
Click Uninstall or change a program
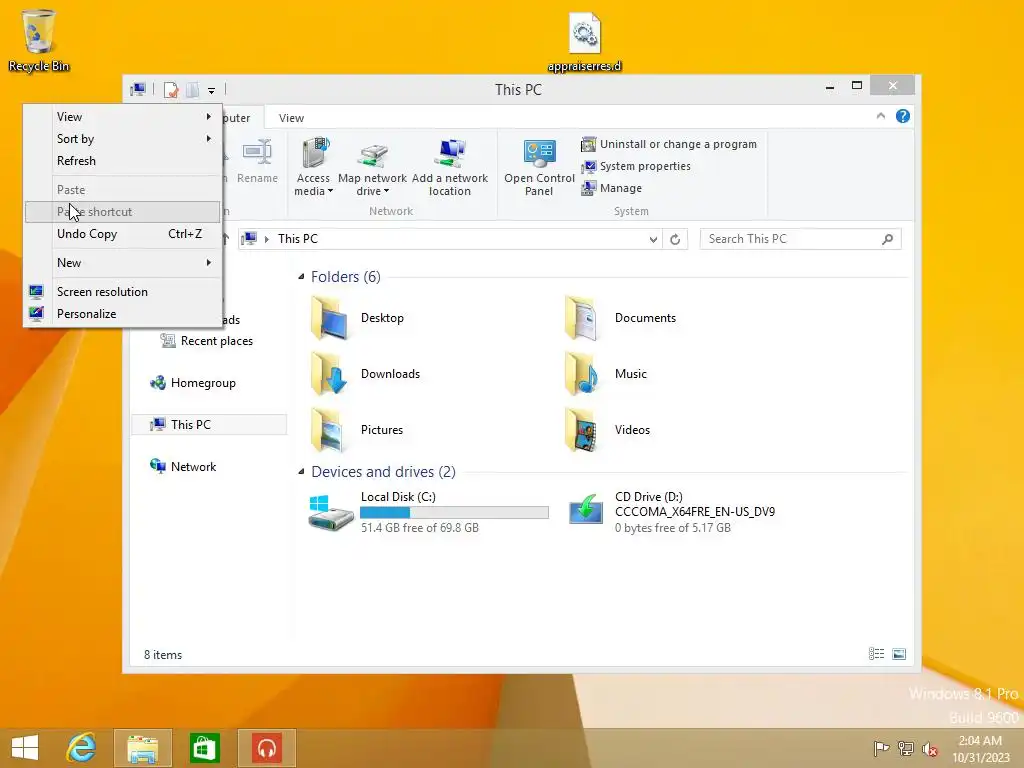669,144
